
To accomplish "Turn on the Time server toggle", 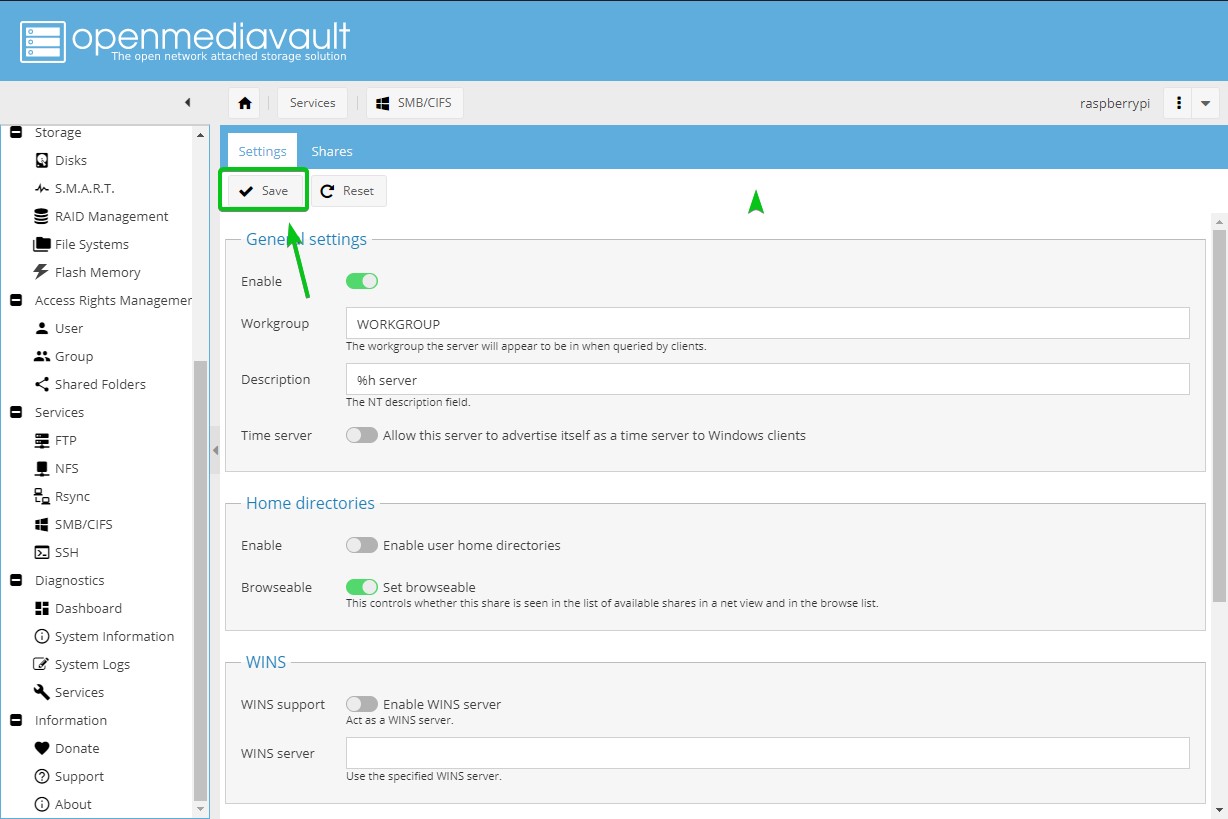I will (x=362, y=435).
